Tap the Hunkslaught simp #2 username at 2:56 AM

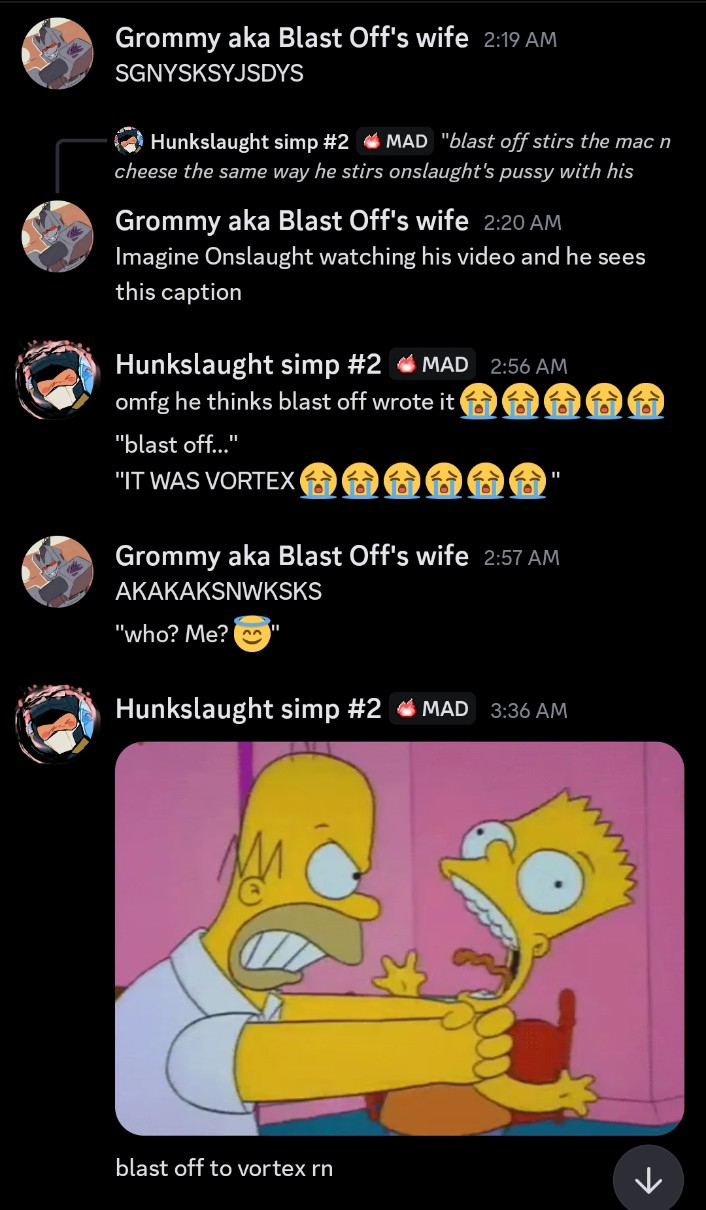click(x=248, y=365)
